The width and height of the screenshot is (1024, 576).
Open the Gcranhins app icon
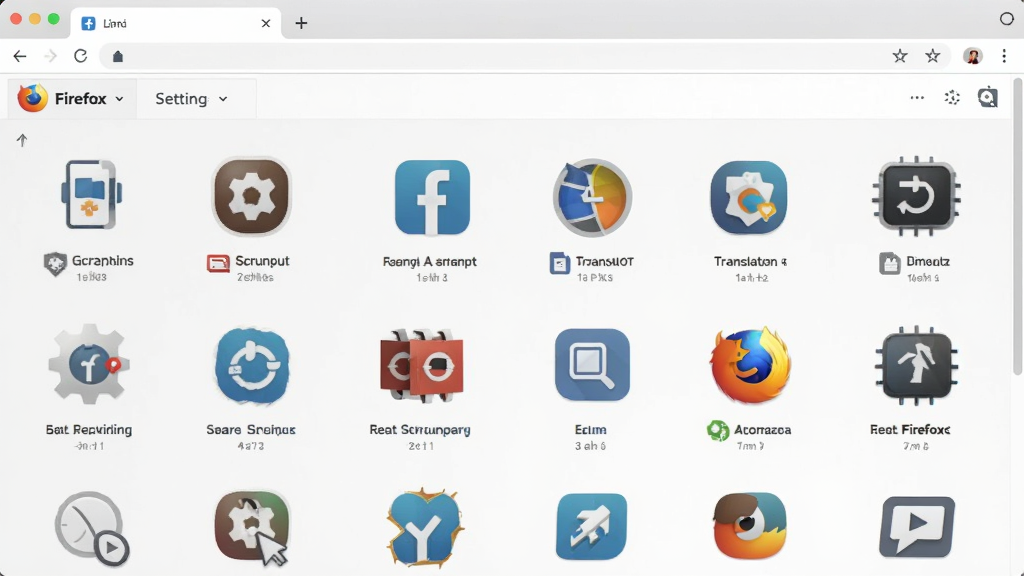[91, 195]
